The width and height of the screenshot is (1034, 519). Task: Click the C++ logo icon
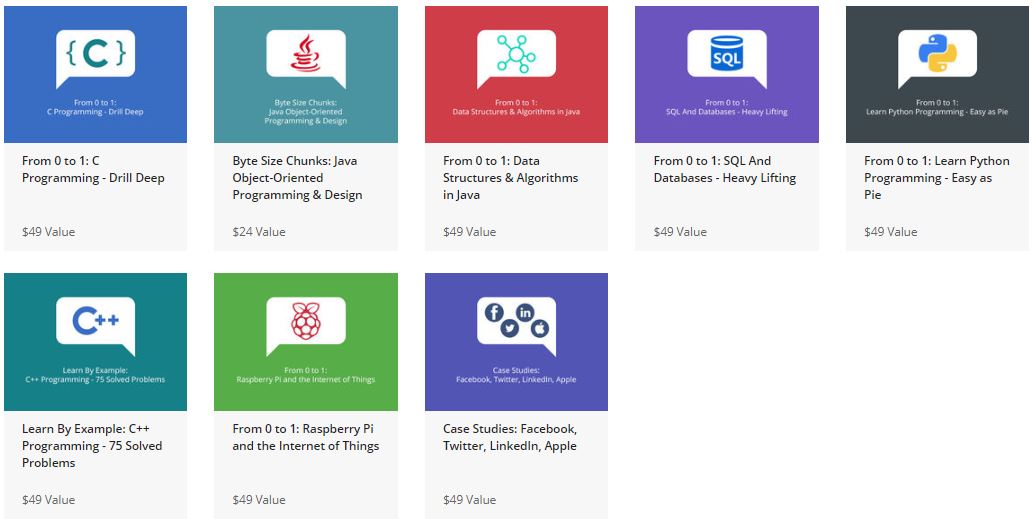95,321
